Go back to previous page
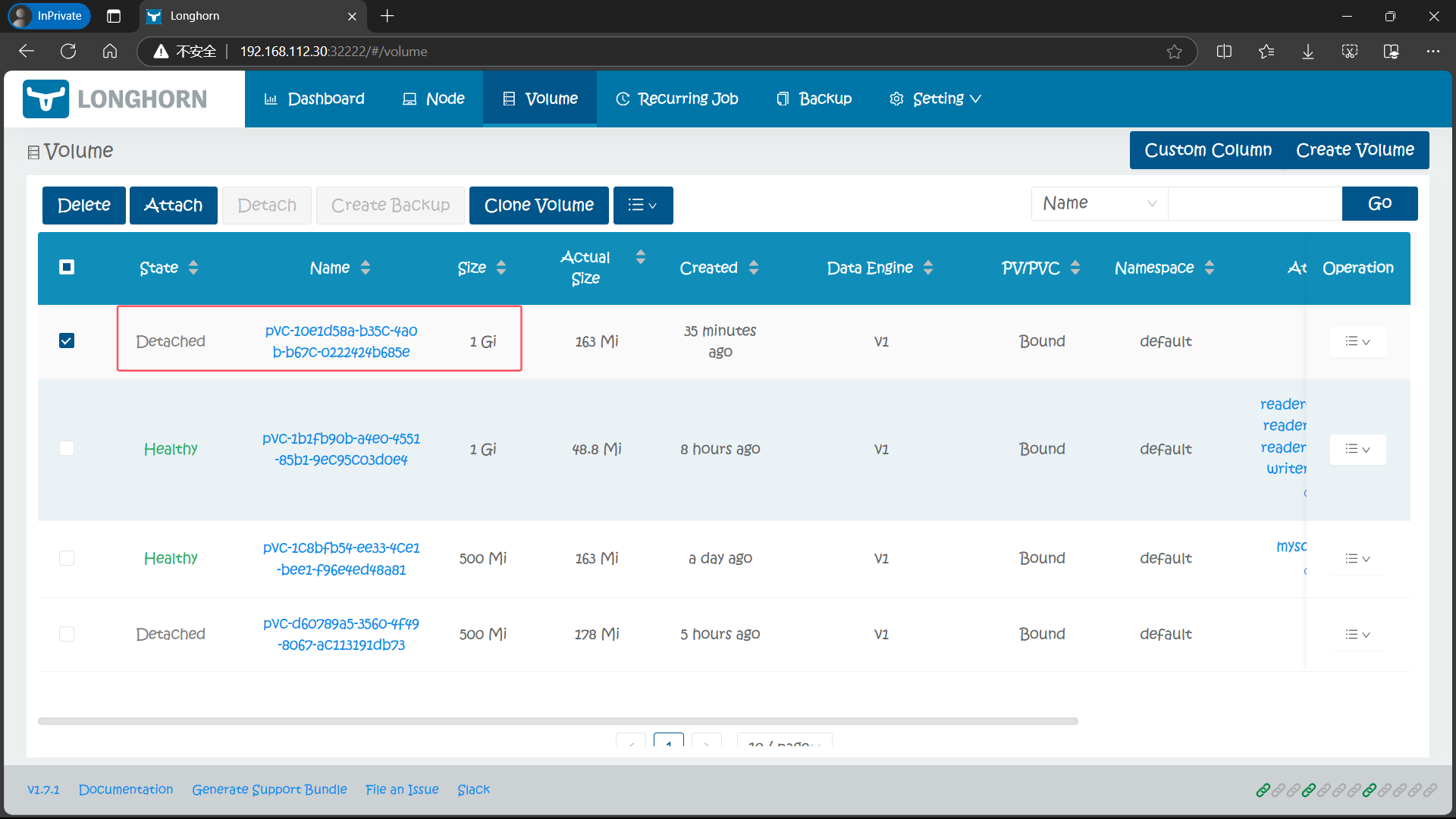 [x=27, y=52]
